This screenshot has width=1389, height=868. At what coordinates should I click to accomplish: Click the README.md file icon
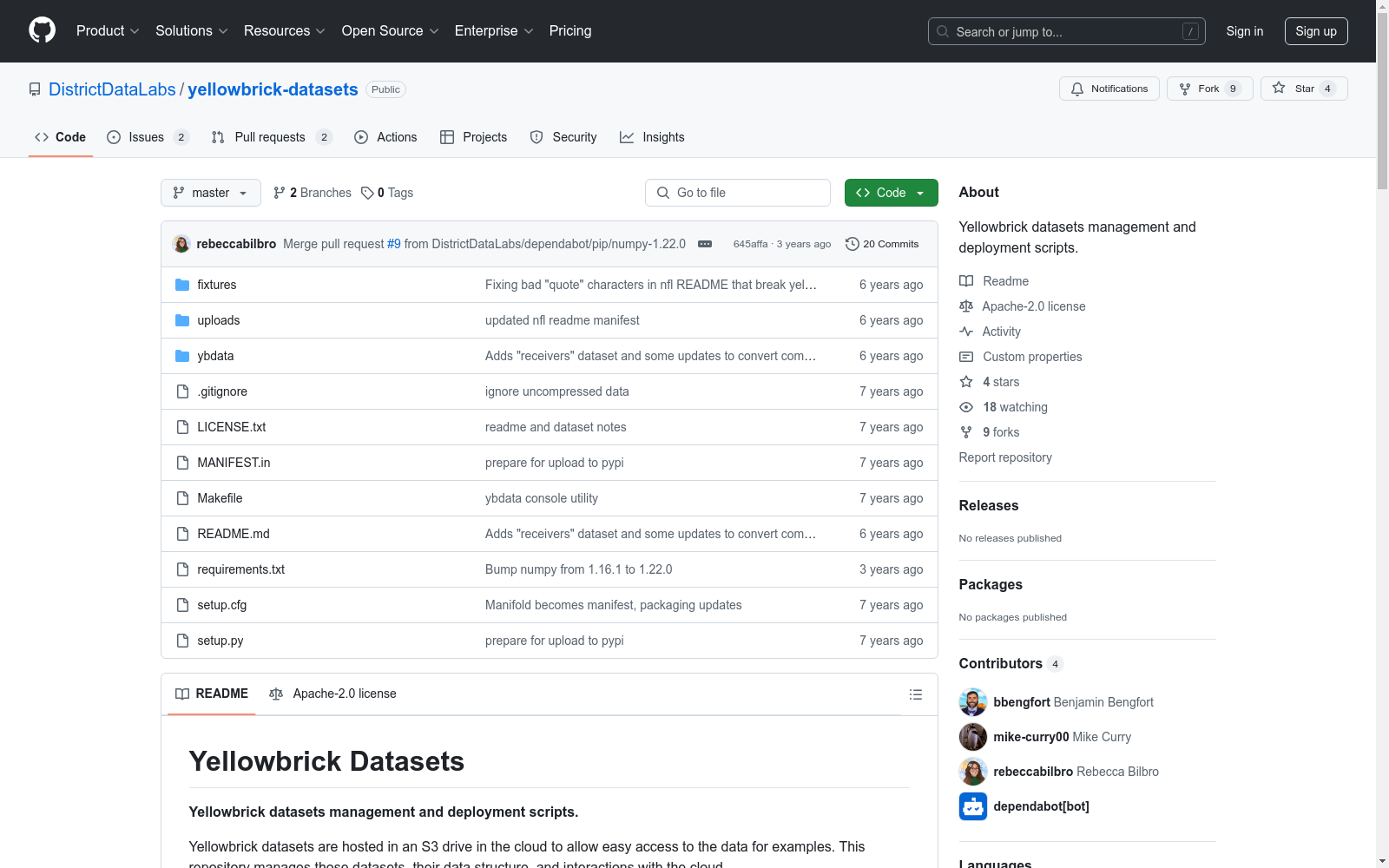[x=182, y=534]
